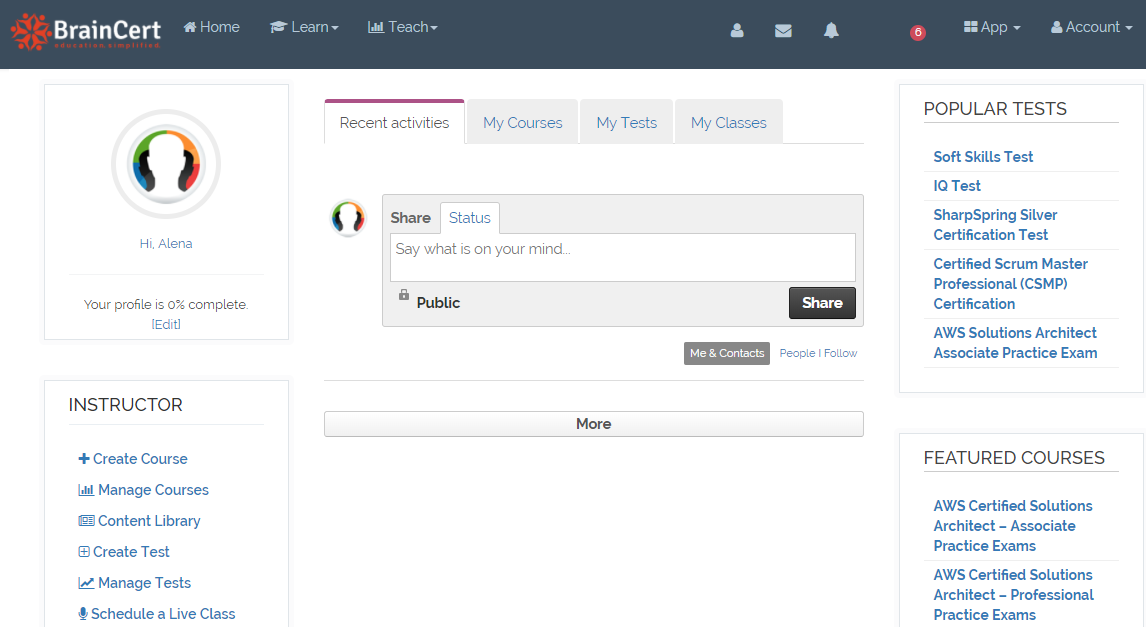Open the notifications bell icon
1146x627 pixels.
[x=831, y=30]
